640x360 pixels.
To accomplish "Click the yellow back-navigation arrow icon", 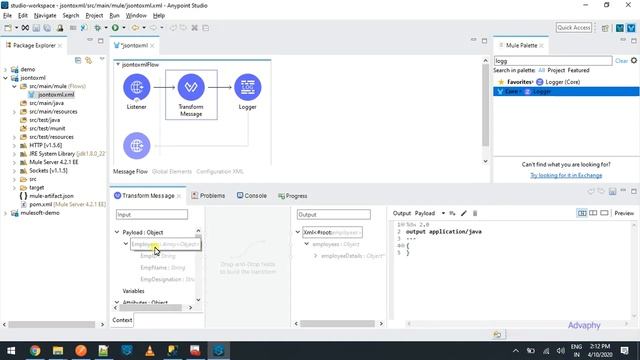I will click(x=135, y=28).
